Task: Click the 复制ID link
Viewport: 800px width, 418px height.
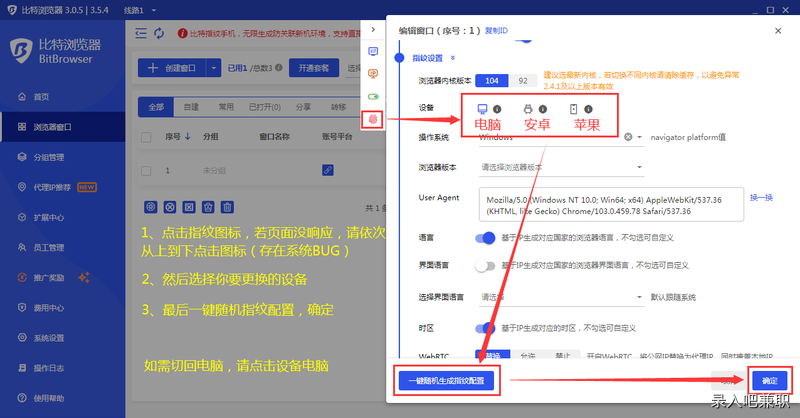Action: 496,31
